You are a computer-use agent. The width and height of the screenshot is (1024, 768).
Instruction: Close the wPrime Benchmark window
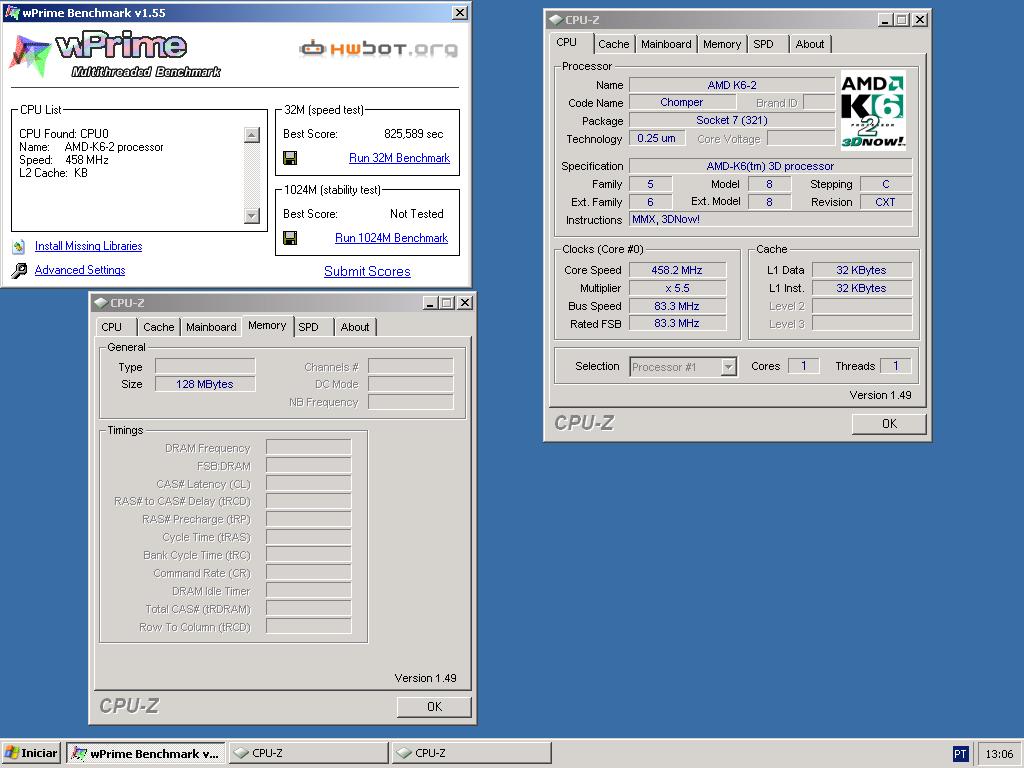point(460,12)
